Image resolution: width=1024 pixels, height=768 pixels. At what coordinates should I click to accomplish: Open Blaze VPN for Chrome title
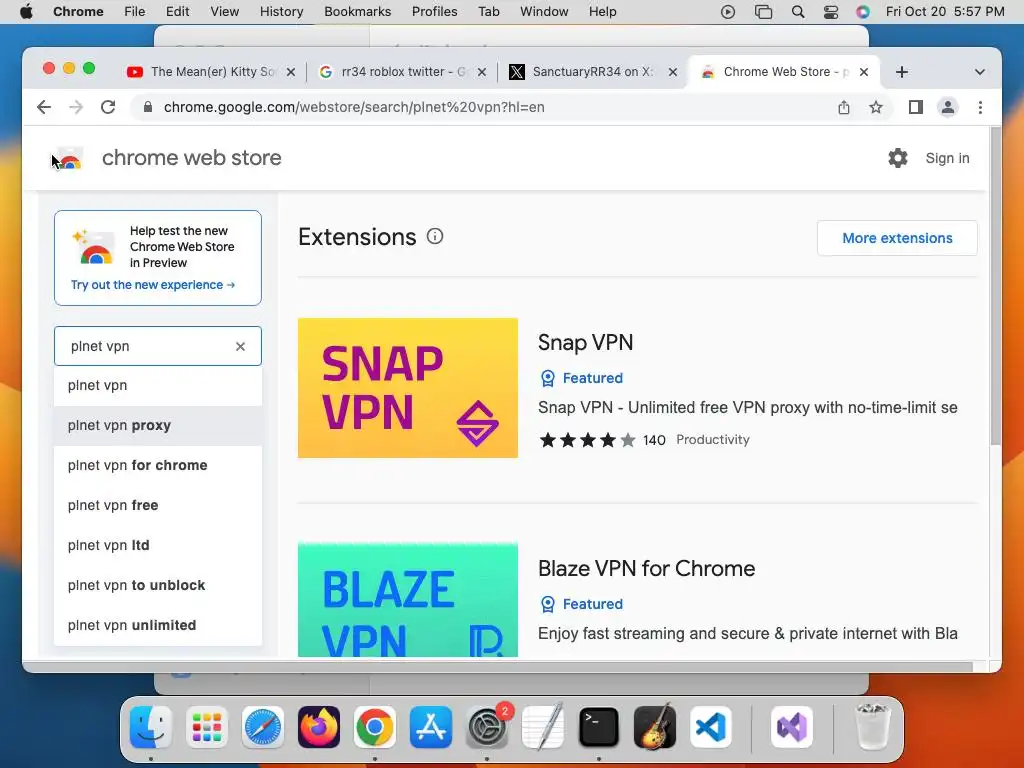647,568
